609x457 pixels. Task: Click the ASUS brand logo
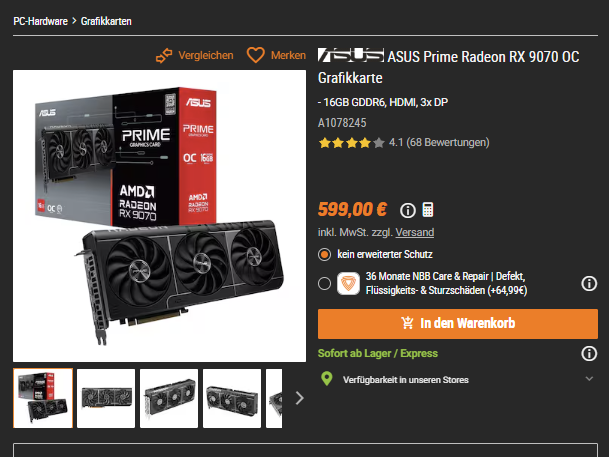click(351, 56)
